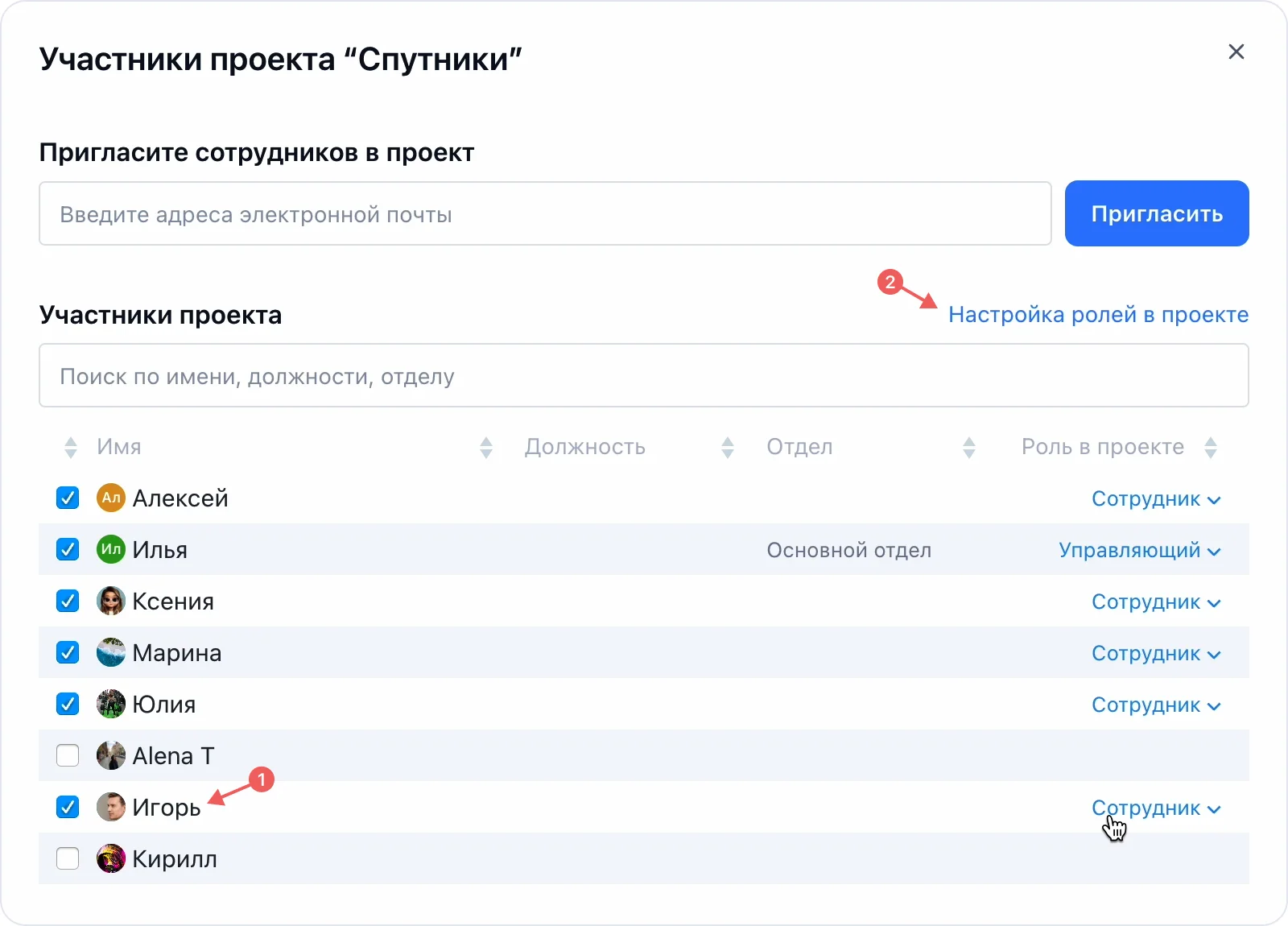Open the Настройка ролей в проекте link
The width and height of the screenshot is (1288, 926).
1098,315
